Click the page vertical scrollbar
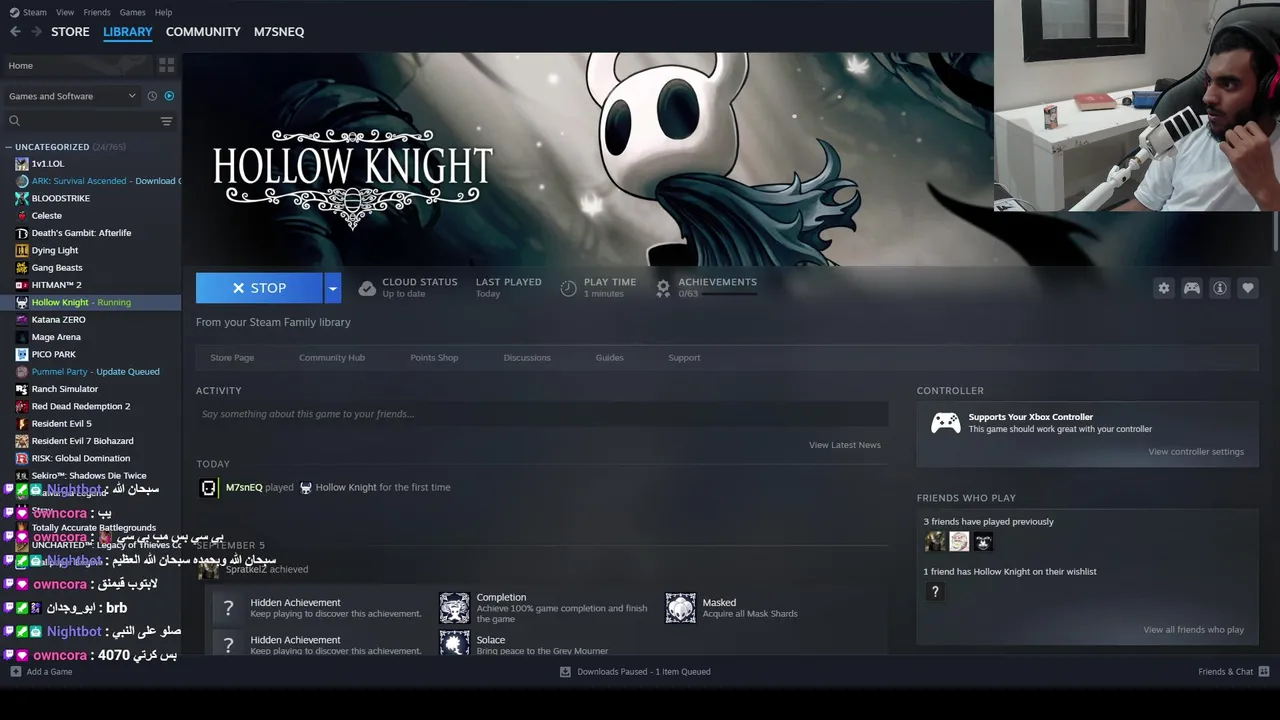 coord(1275,230)
